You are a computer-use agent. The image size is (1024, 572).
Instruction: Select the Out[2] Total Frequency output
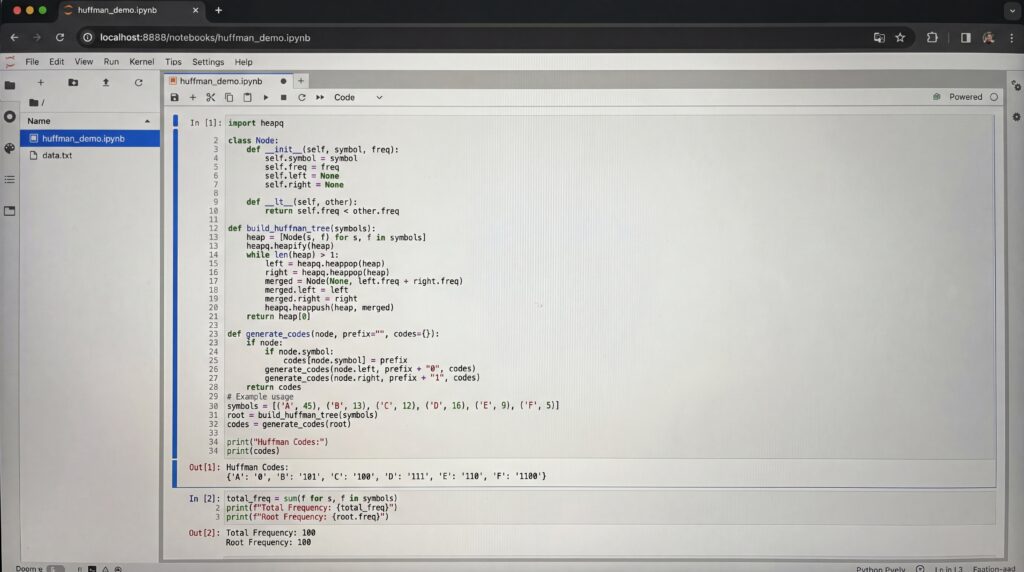point(270,537)
